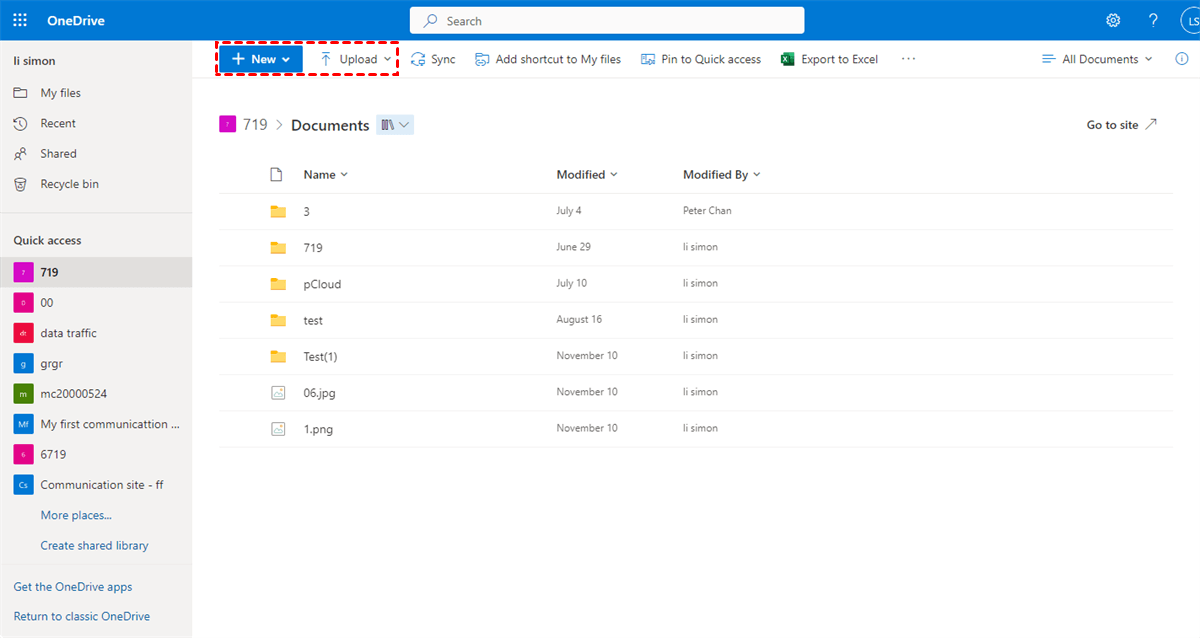The width and height of the screenshot is (1200, 638).
Task: Open Recycle bin in sidebar
Action: 69,184
